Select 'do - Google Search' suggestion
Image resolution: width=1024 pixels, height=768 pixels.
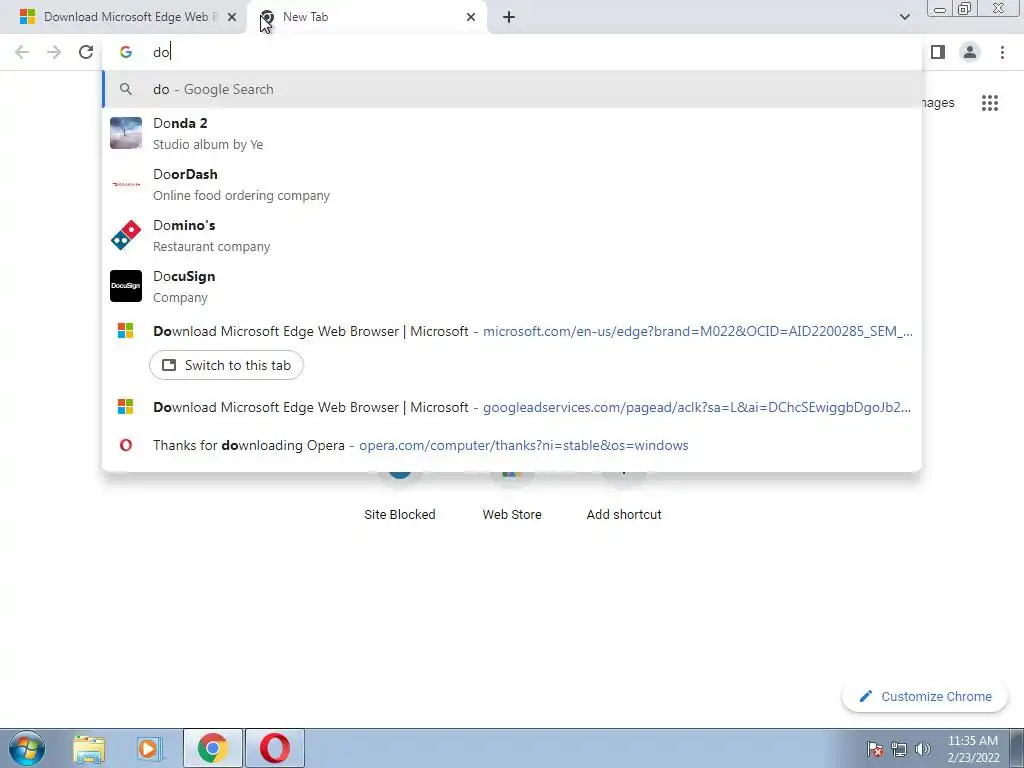tap(512, 89)
